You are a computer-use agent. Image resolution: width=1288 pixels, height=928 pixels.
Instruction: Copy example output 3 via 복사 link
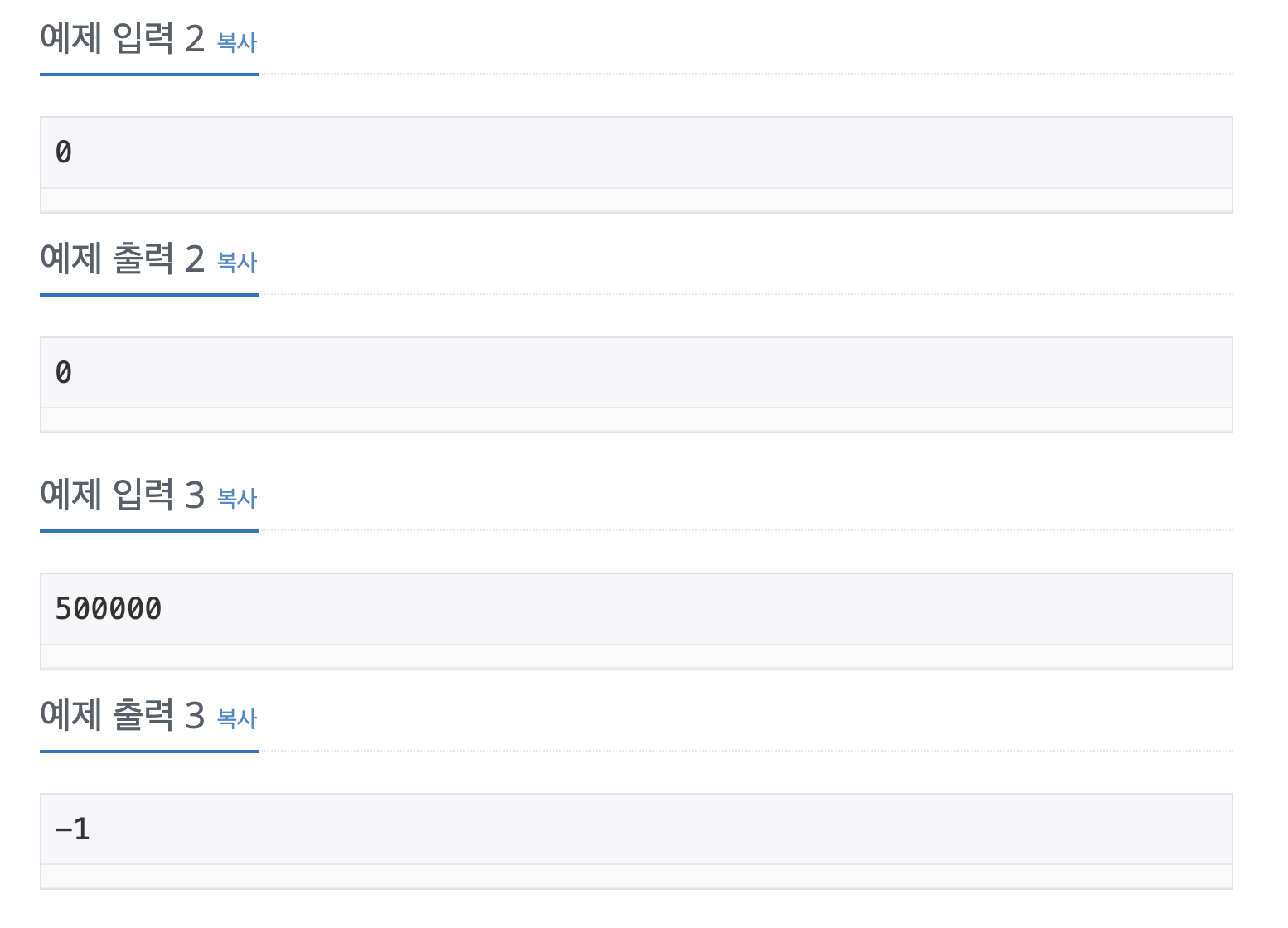[x=237, y=718]
